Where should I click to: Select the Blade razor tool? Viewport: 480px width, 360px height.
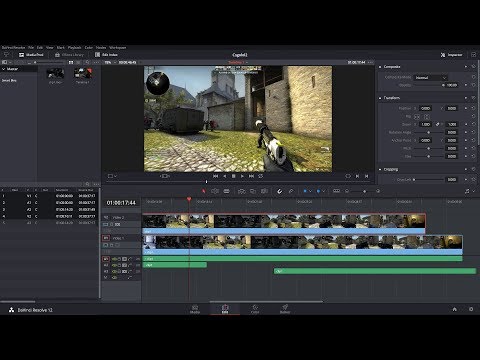[227, 191]
